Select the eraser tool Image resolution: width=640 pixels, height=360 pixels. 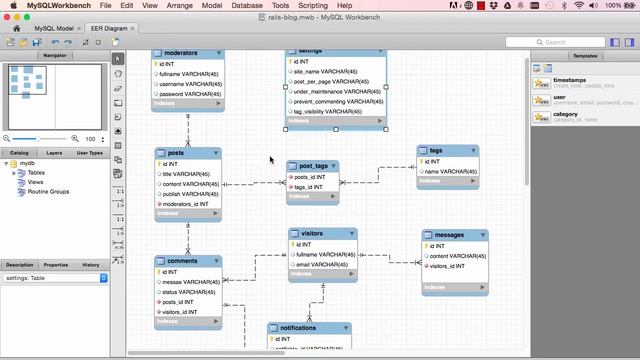118,88
